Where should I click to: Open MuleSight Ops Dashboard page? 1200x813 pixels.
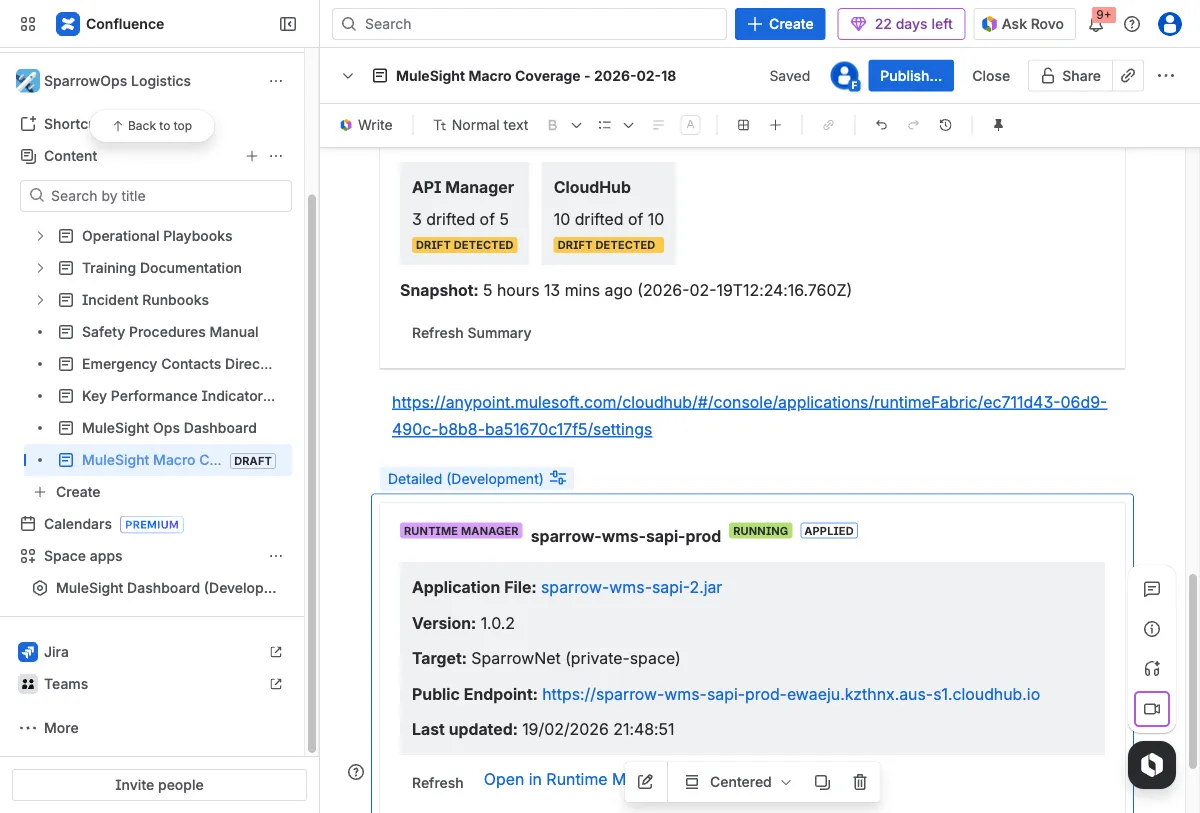[169, 428]
